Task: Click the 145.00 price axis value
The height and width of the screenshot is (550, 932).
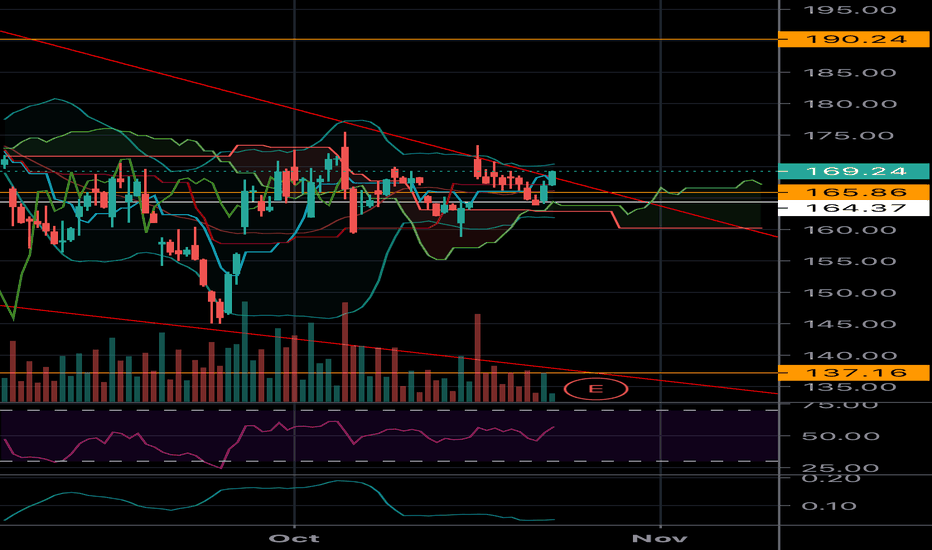Action: click(849, 324)
